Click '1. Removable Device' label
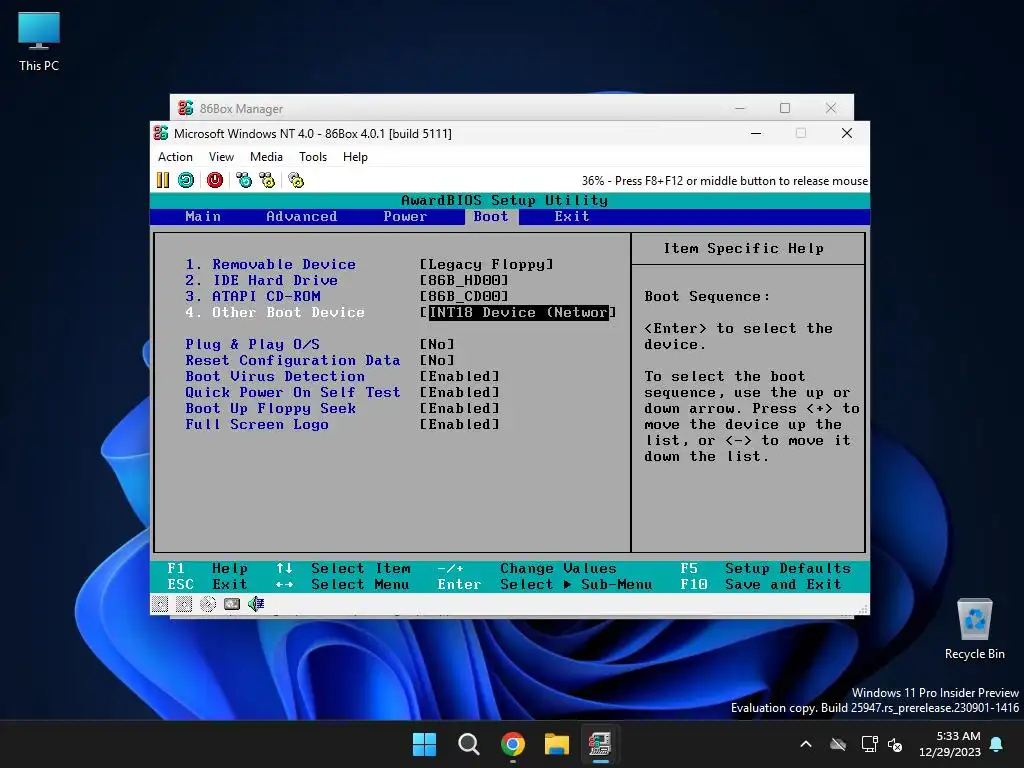This screenshot has width=1024, height=768. coord(270,264)
